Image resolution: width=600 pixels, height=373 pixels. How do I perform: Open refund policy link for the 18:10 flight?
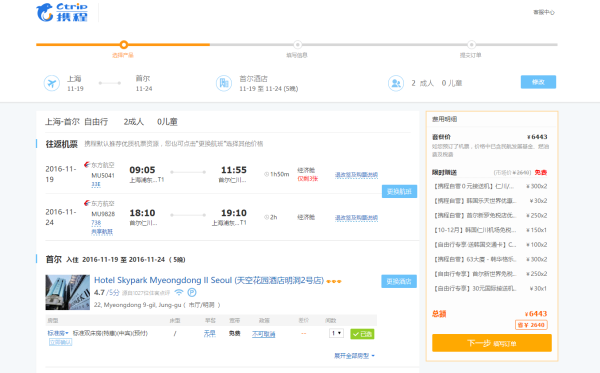(356, 218)
